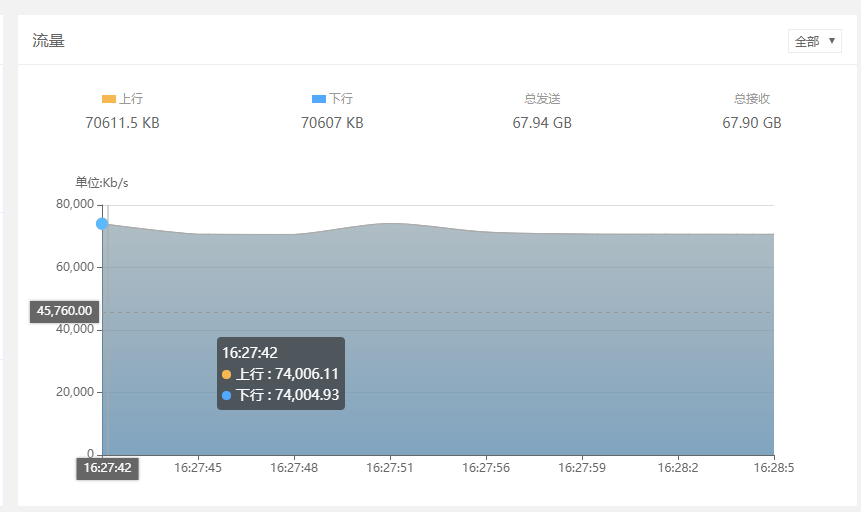Click the tooltip 上行 : 74,006.11 row
The width and height of the screenshot is (861, 512).
(x=281, y=374)
